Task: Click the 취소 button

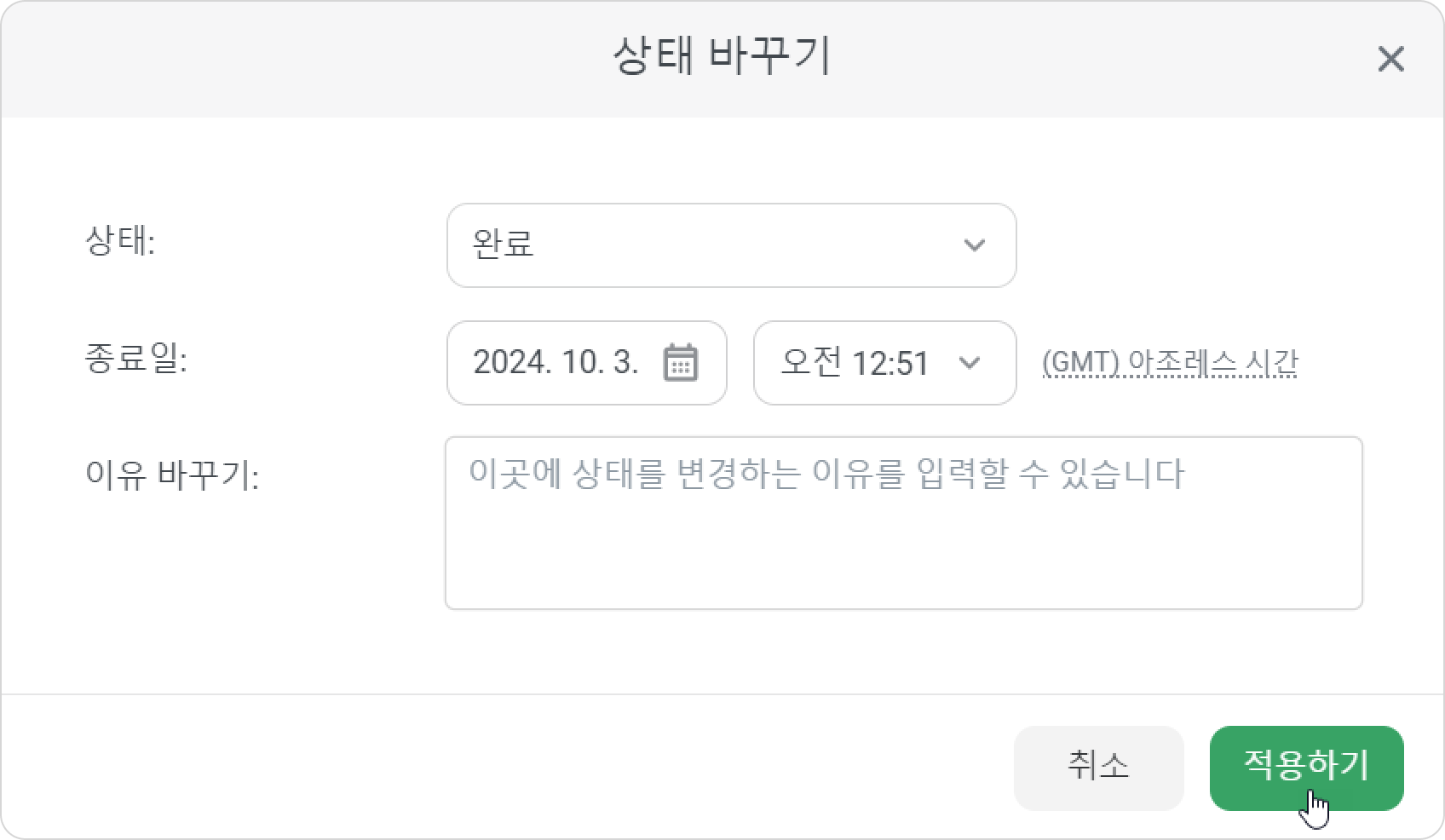Action: click(1098, 768)
